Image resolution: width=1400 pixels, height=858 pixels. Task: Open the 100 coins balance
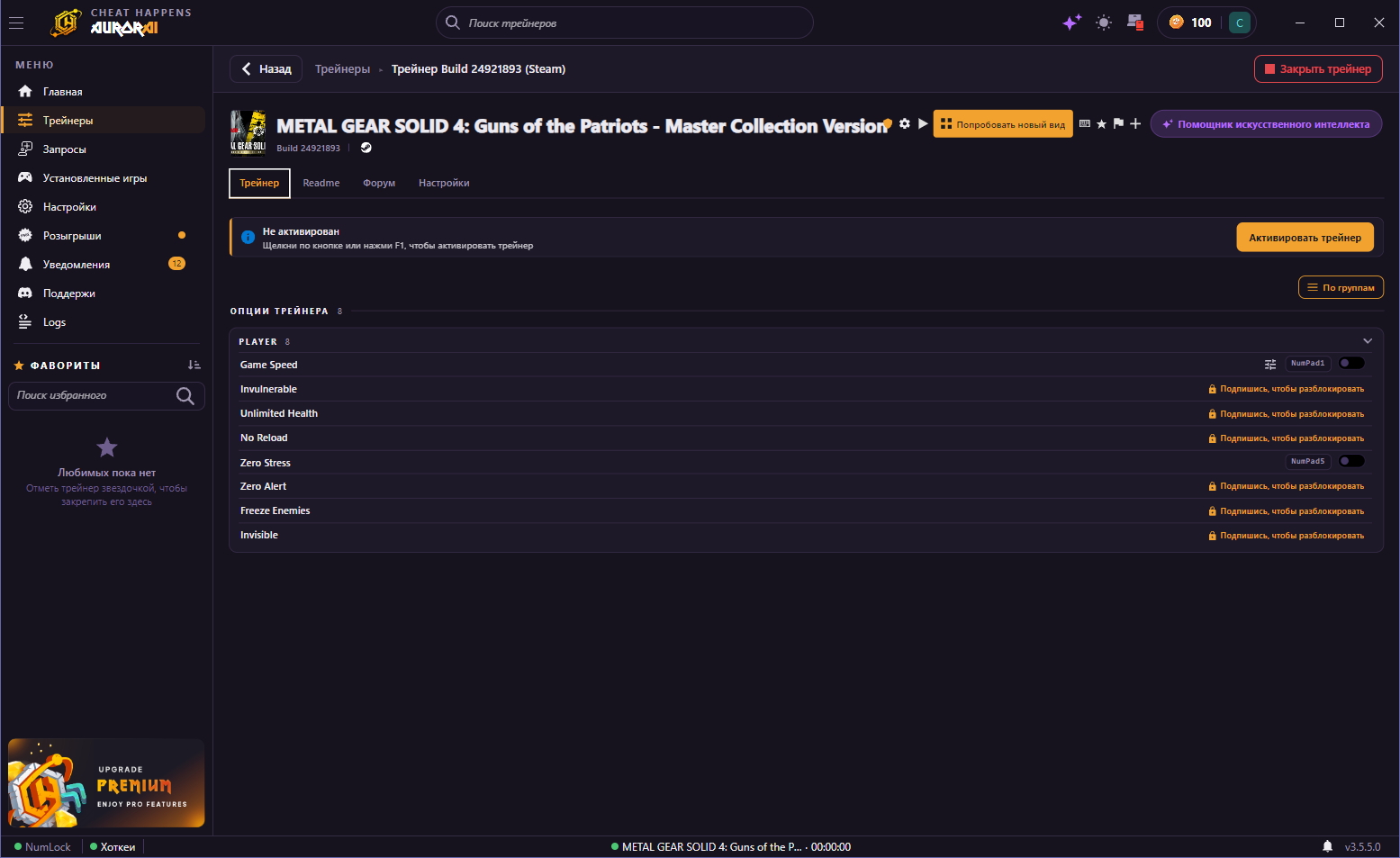coord(1190,23)
